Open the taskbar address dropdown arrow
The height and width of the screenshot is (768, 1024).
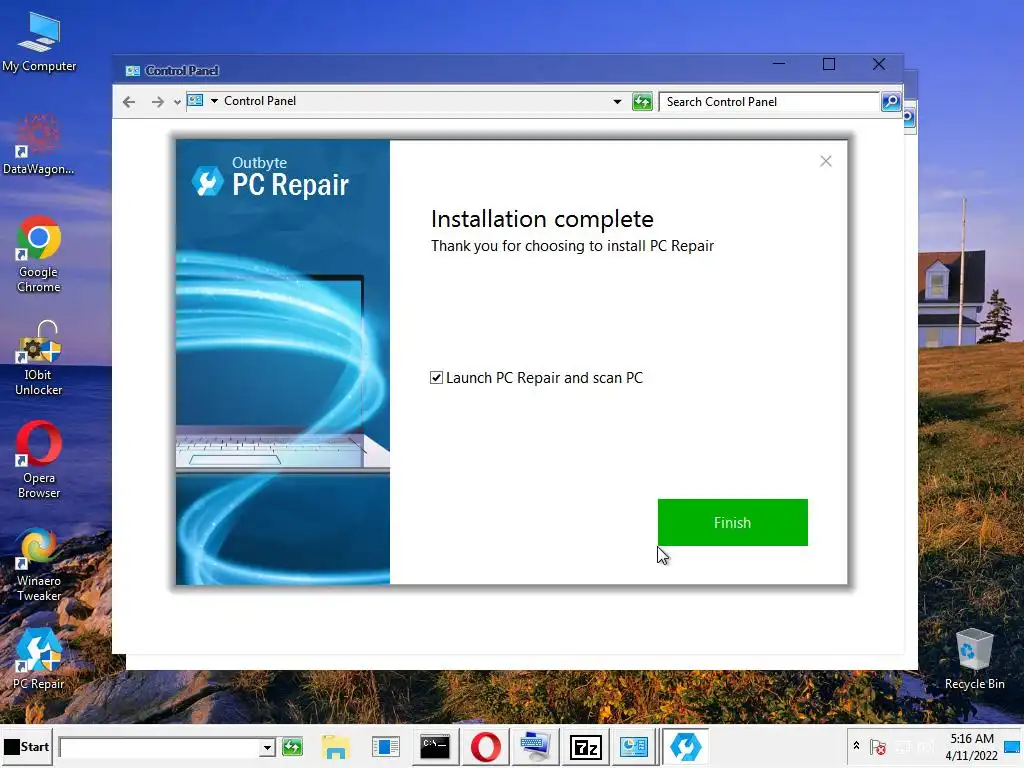tap(267, 747)
